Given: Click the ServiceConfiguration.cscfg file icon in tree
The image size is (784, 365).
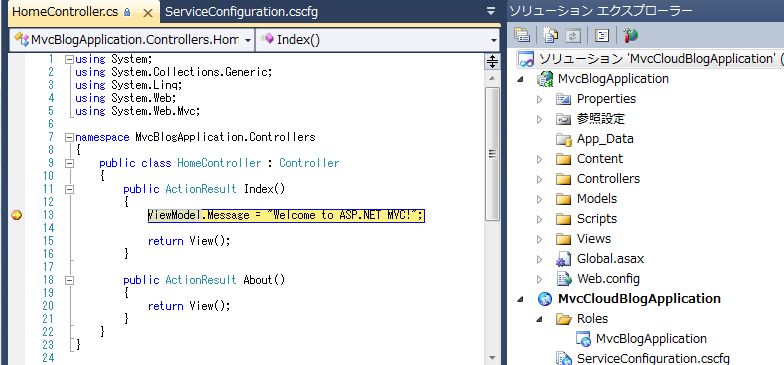Looking at the screenshot, I should (x=564, y=358).
